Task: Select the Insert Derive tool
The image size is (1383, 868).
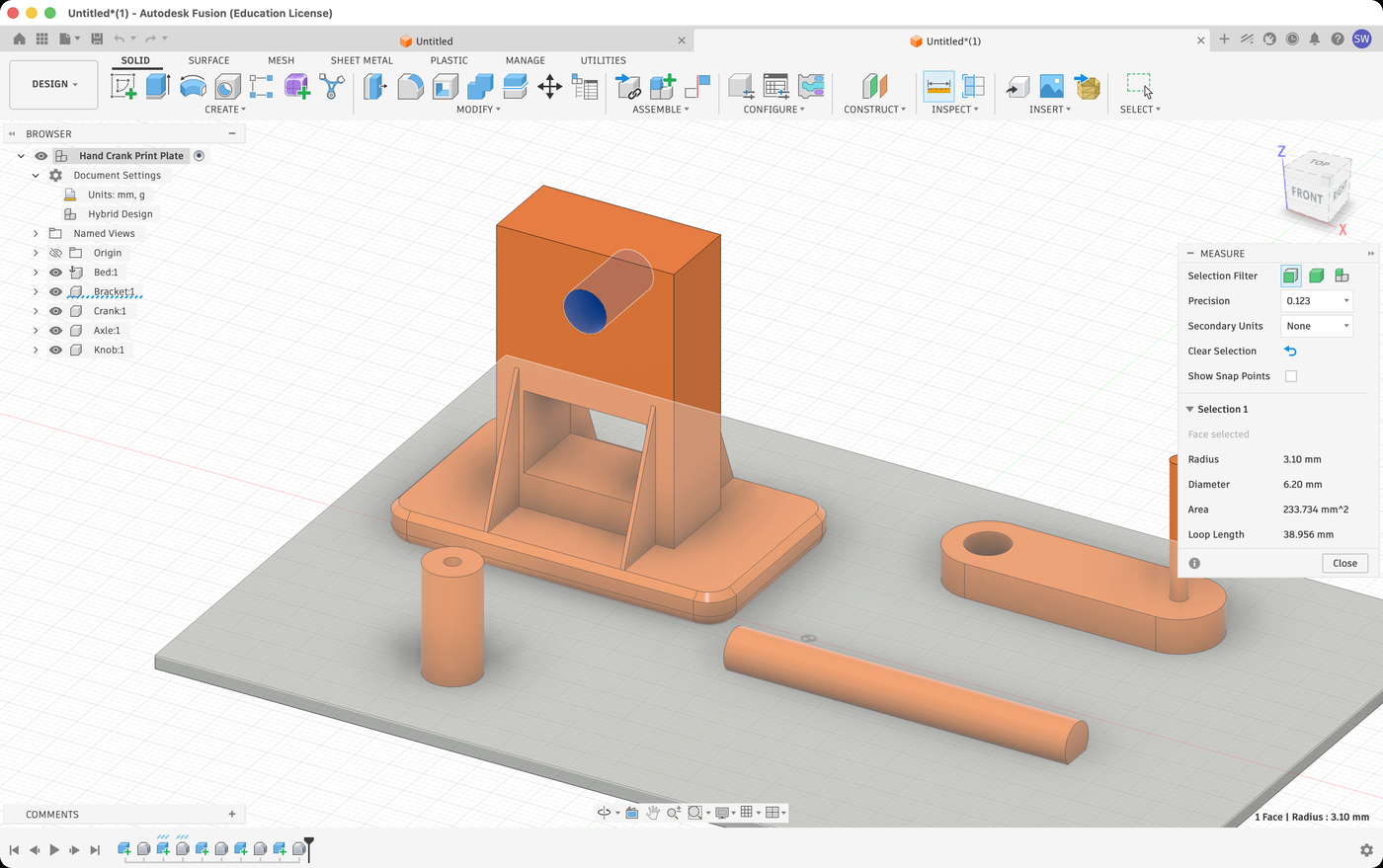Action: point(1017,87)
